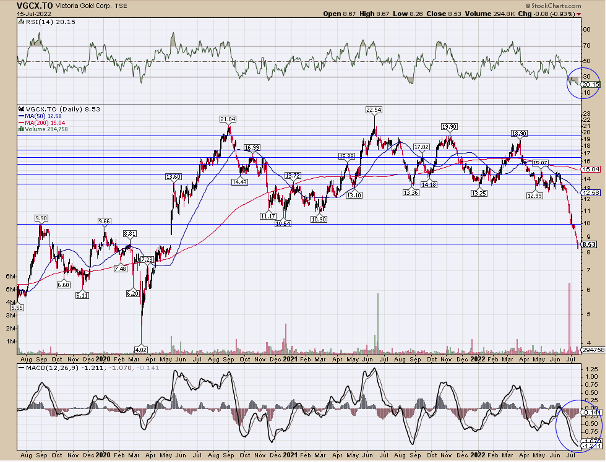The width and height of the screenshot is (606, 462).
Task: Click the TSE exchange label
Action: point(121,6)
